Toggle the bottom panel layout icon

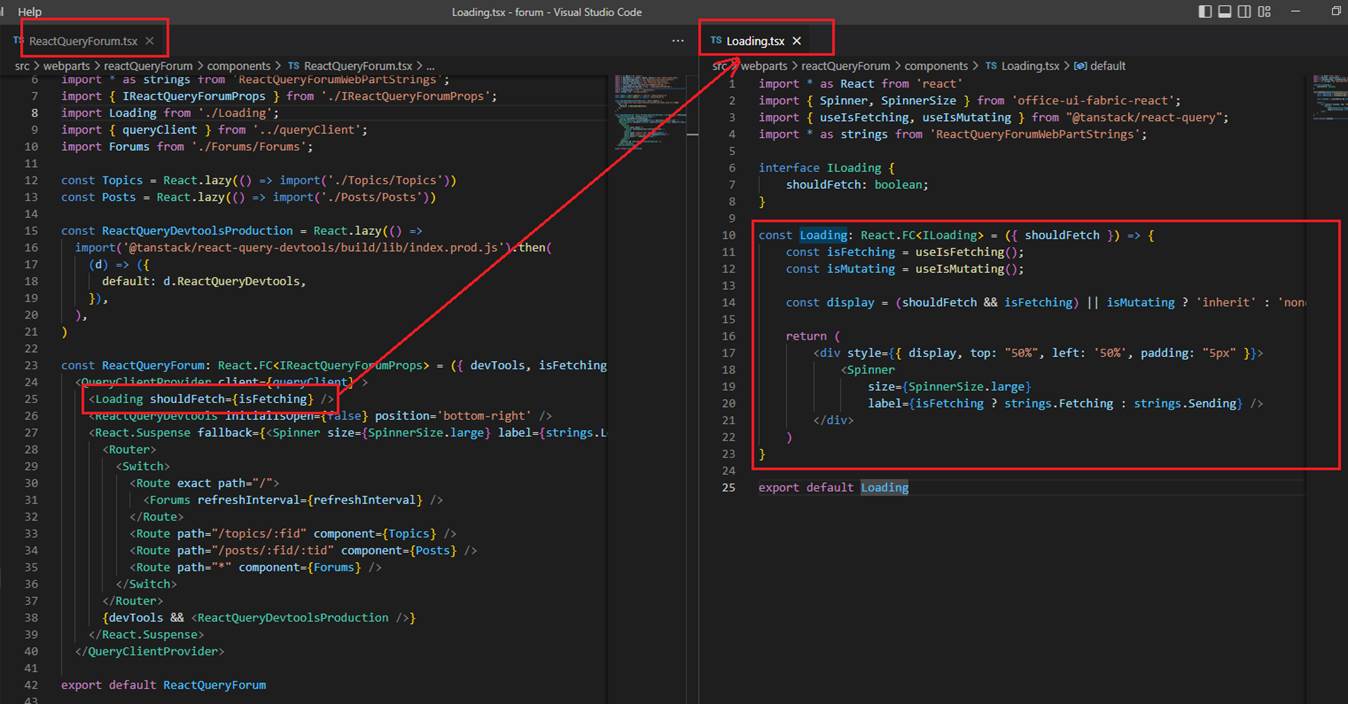pos(1224,12)
